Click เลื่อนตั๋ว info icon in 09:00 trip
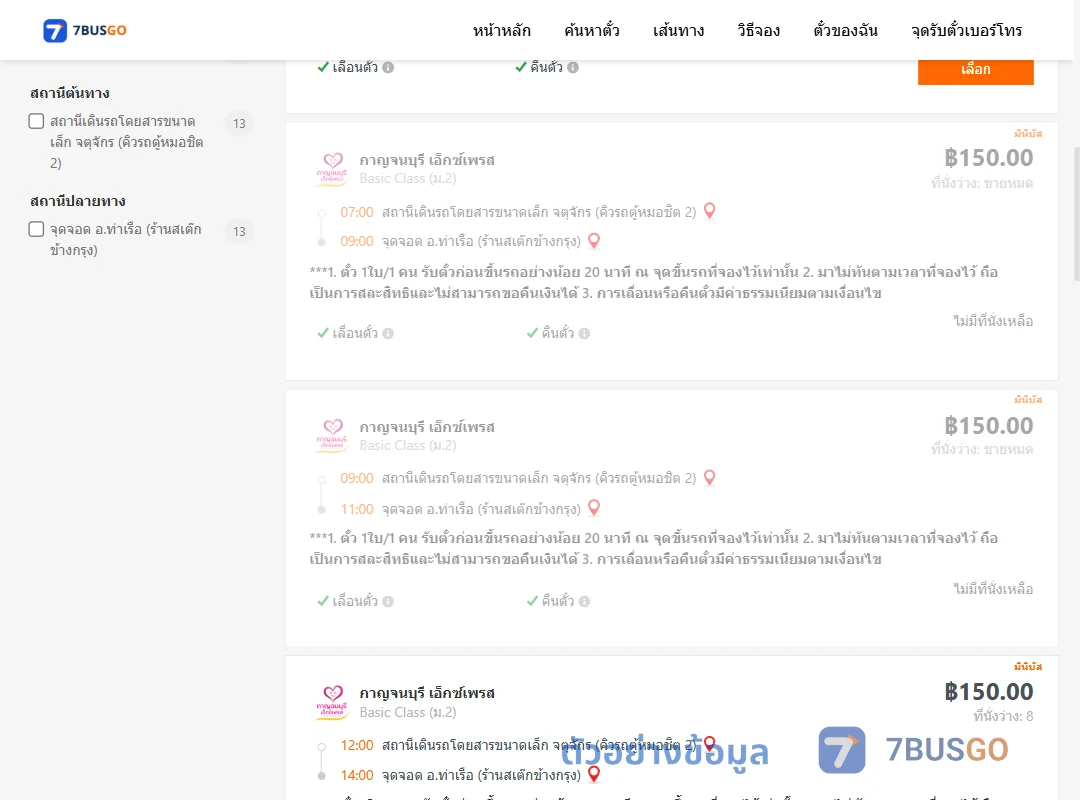1080x800 pixels. coord(388,602)
